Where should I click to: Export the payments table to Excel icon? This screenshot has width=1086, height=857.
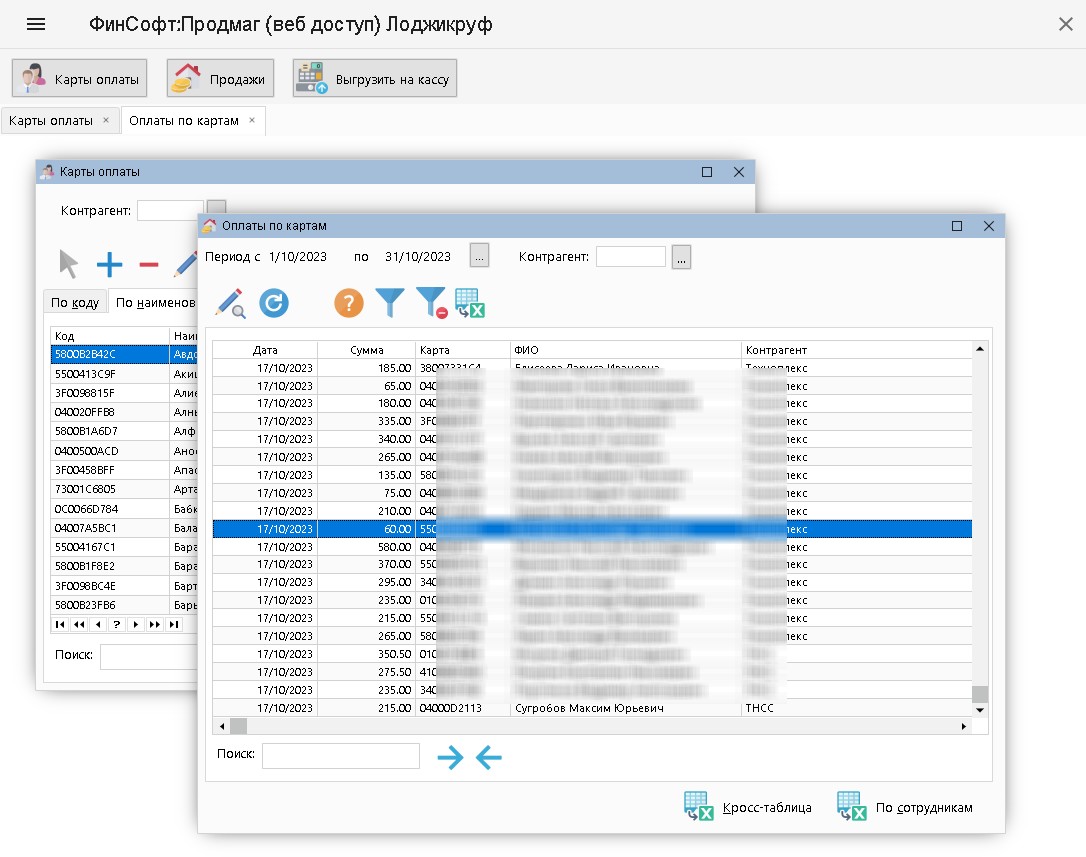(469, 302)
